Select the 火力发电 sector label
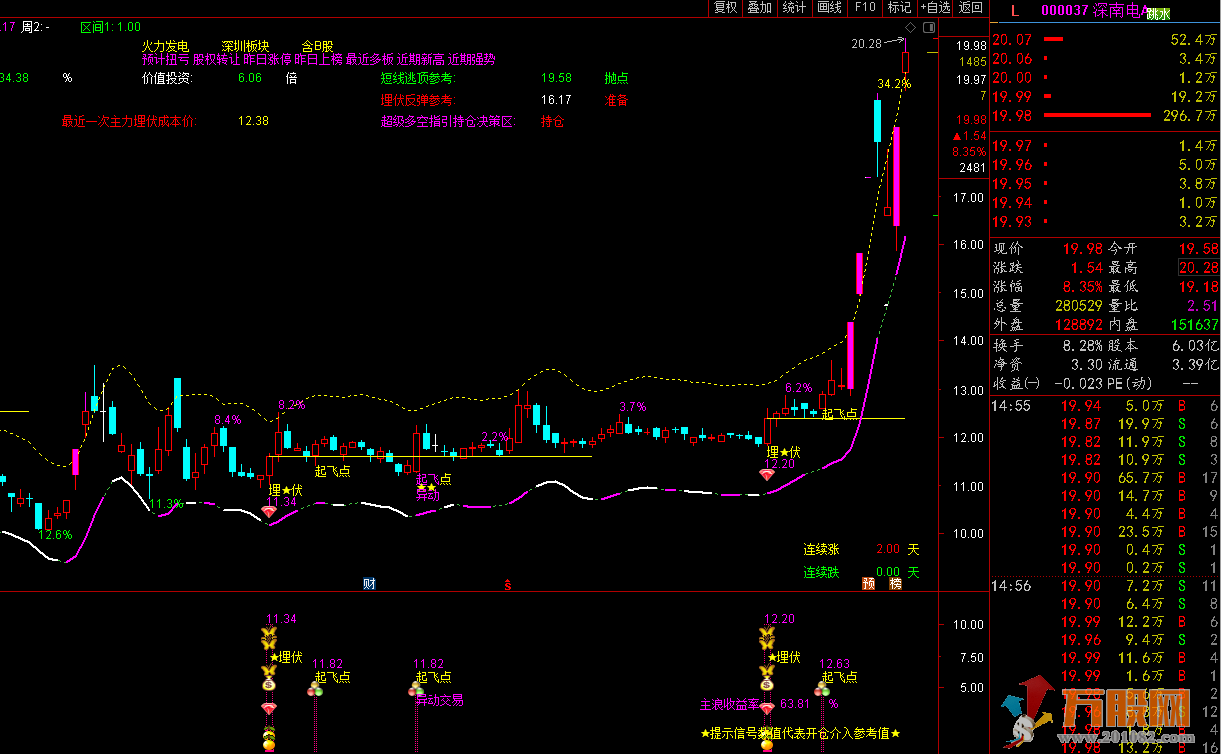 point(165,46)
